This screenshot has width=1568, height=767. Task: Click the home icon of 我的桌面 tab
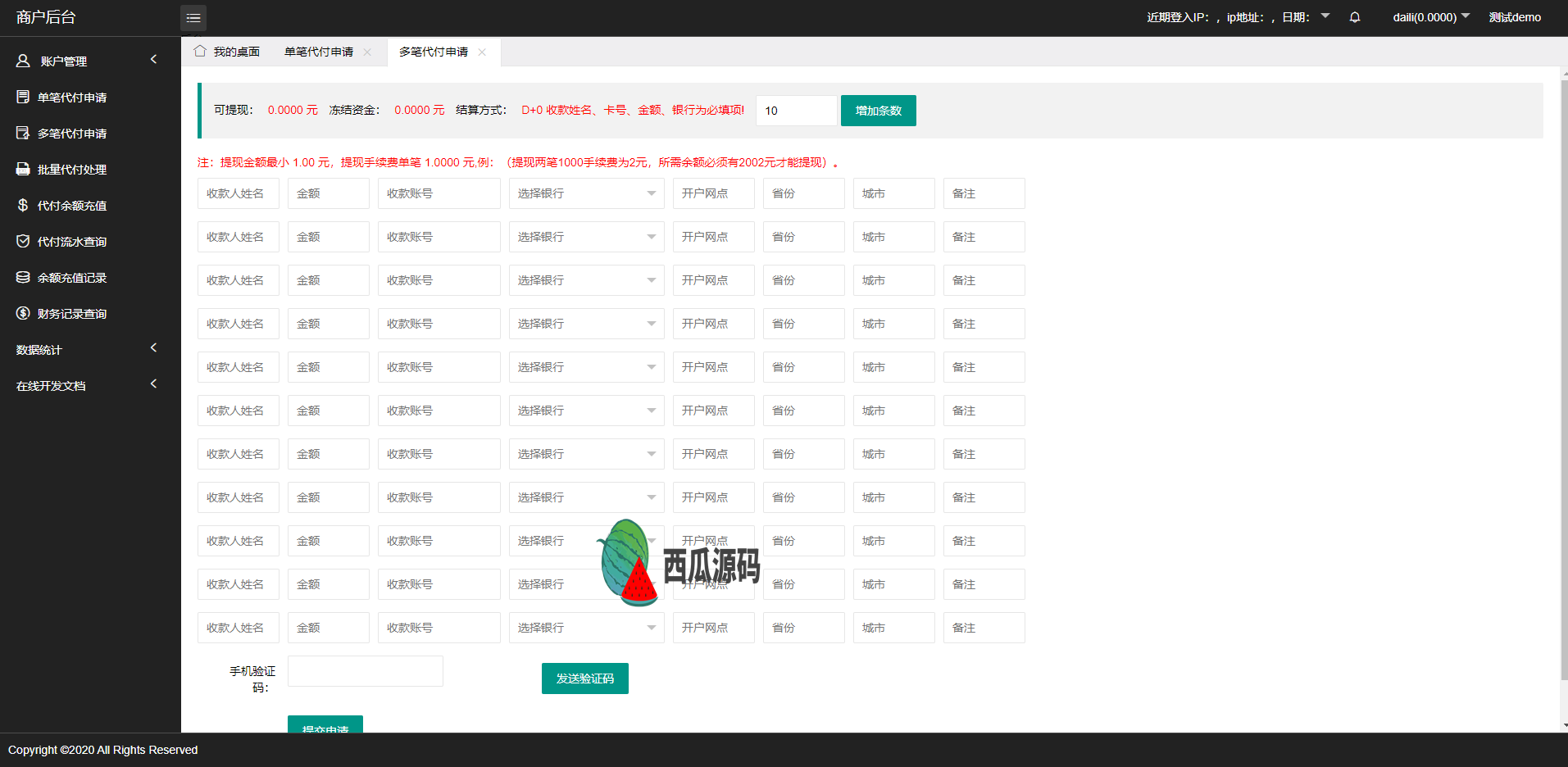[200, 51]
